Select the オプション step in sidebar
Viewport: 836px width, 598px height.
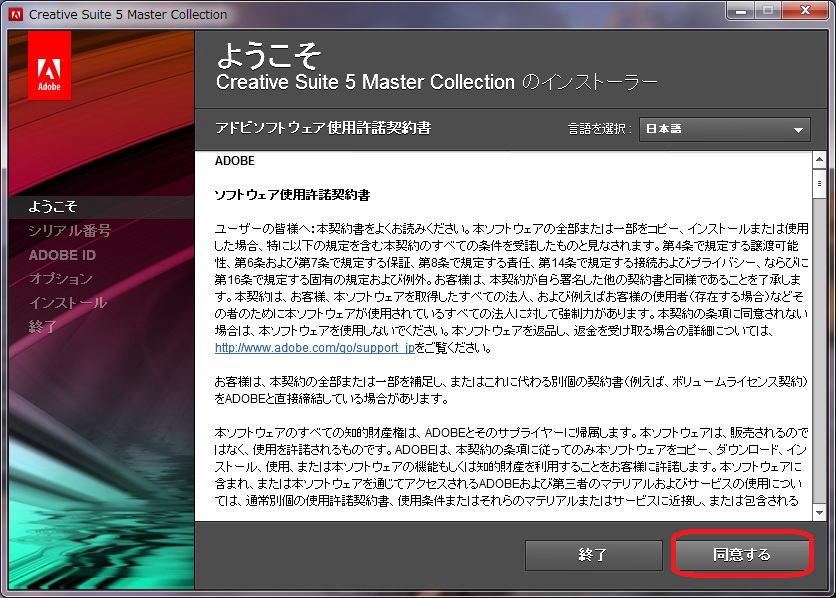[61, 278]
